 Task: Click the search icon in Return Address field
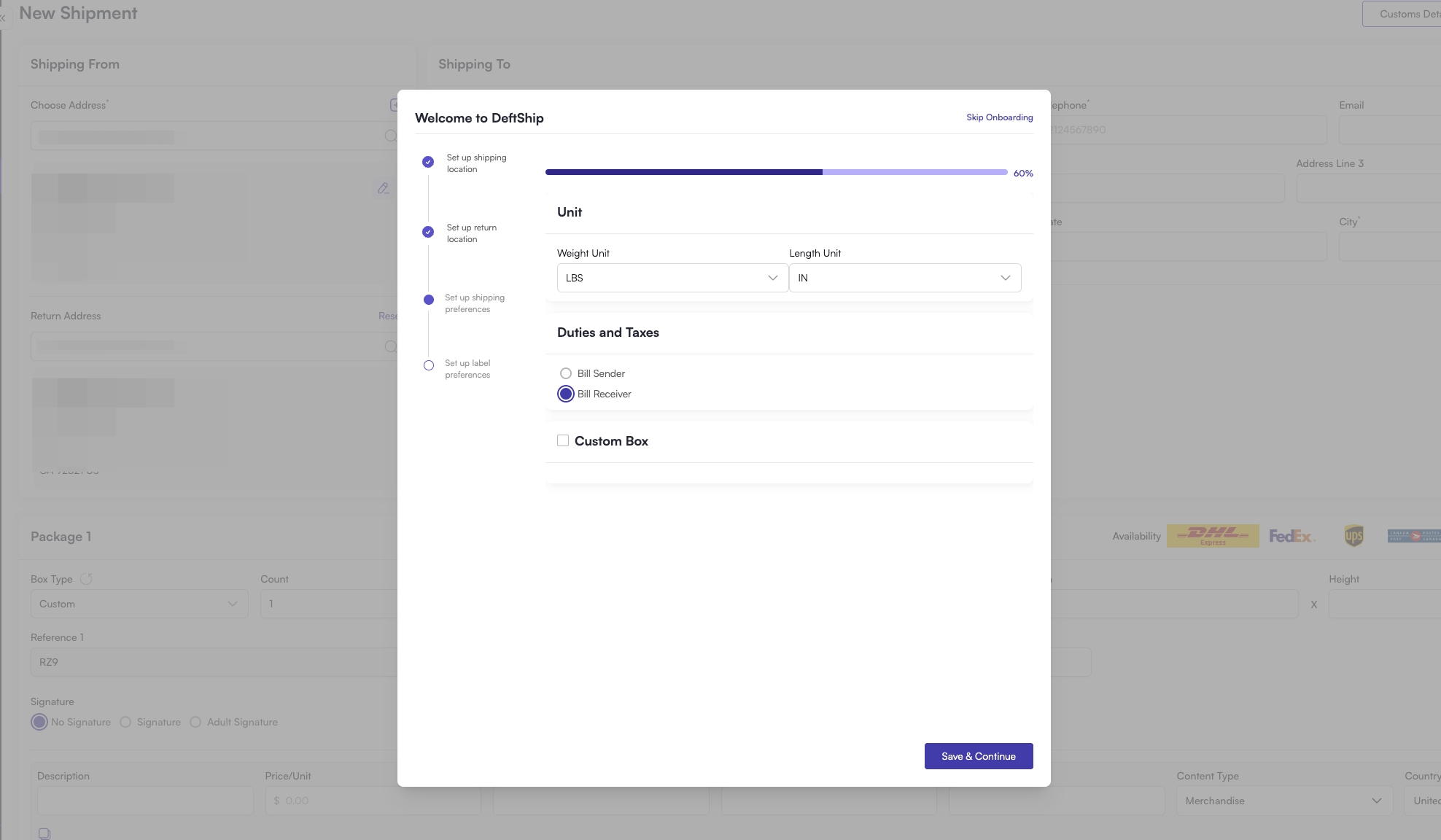(391, 346)
